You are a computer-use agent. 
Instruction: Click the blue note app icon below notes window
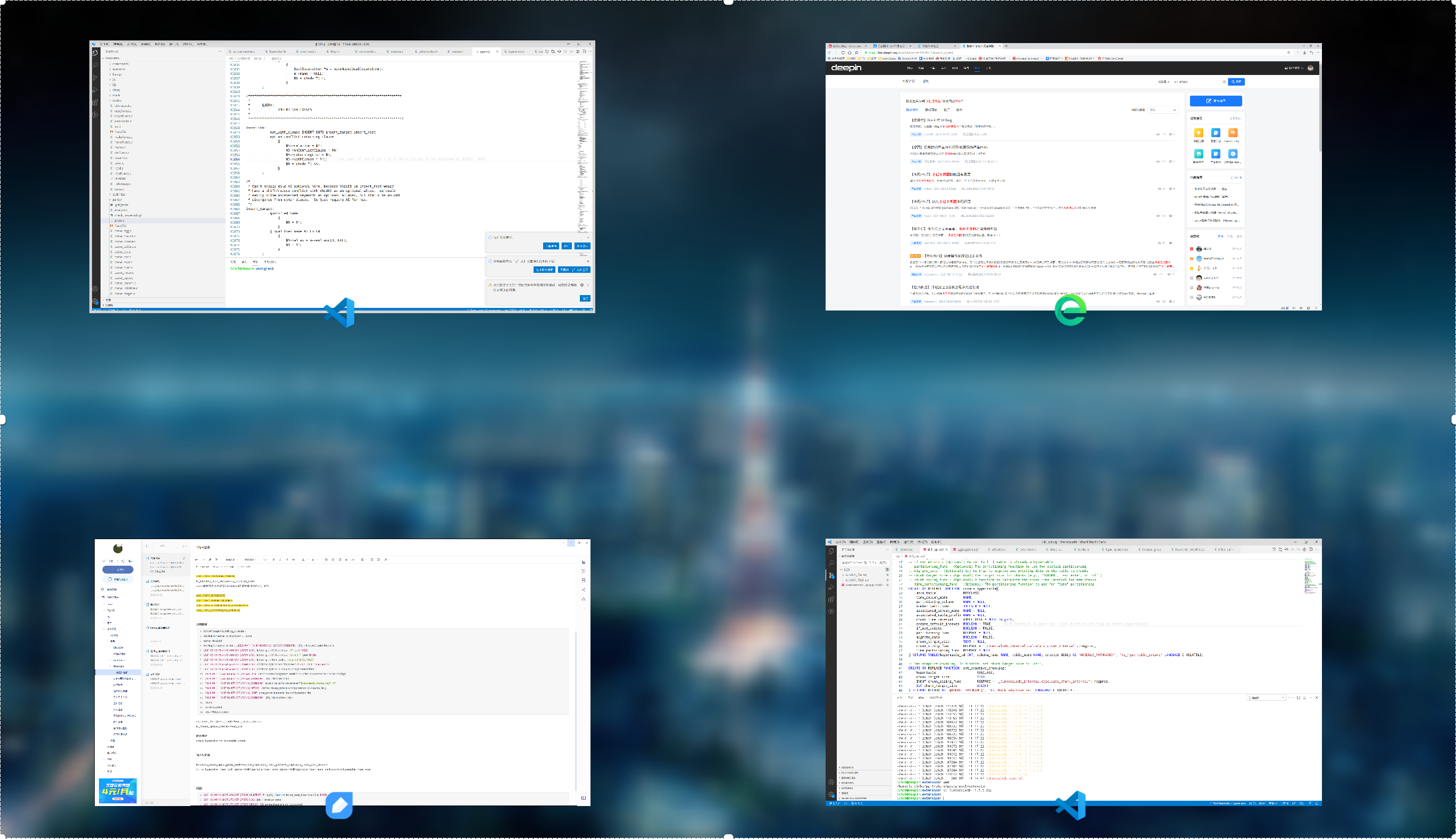coord(339,805)
